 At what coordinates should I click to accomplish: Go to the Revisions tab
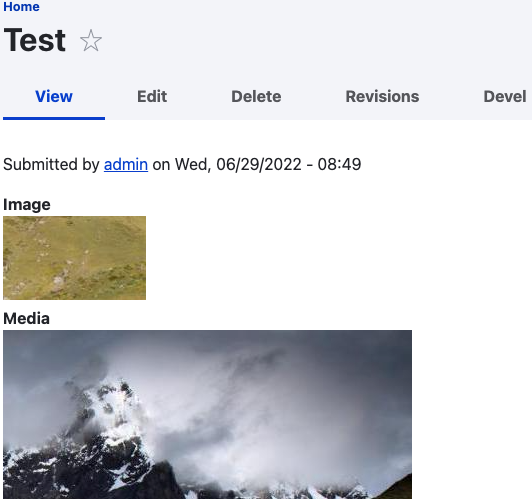point(382,96)
